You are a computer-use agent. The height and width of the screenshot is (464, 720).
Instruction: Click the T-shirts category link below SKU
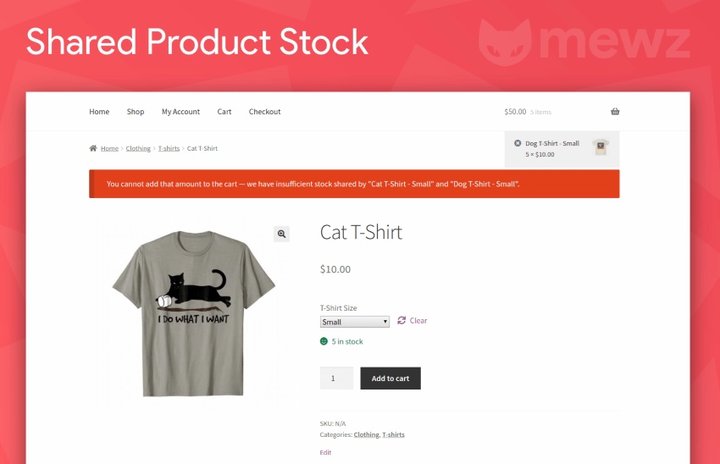(x=394, y=435)
